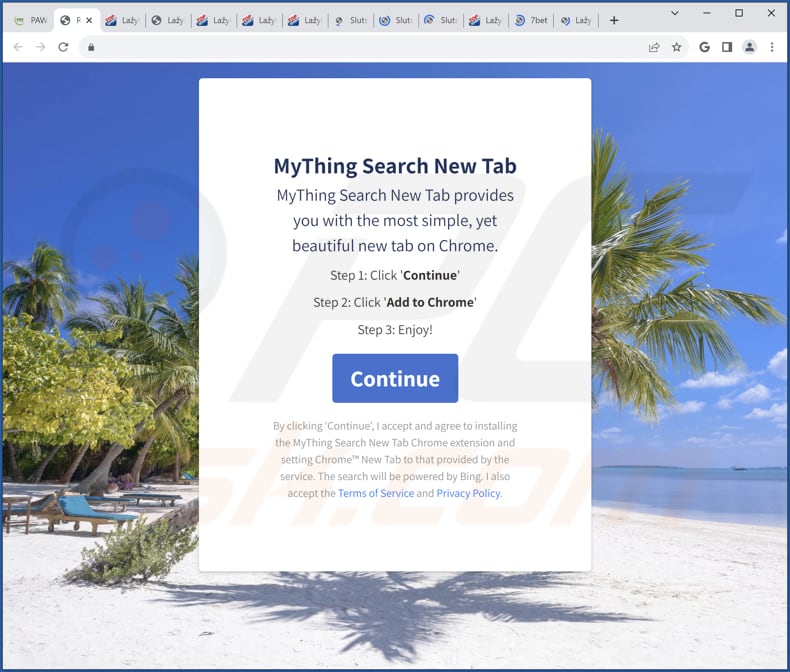Toggle the browser side panel
Image resolution: width=790 pixels, height=672 pixels.
727,47
